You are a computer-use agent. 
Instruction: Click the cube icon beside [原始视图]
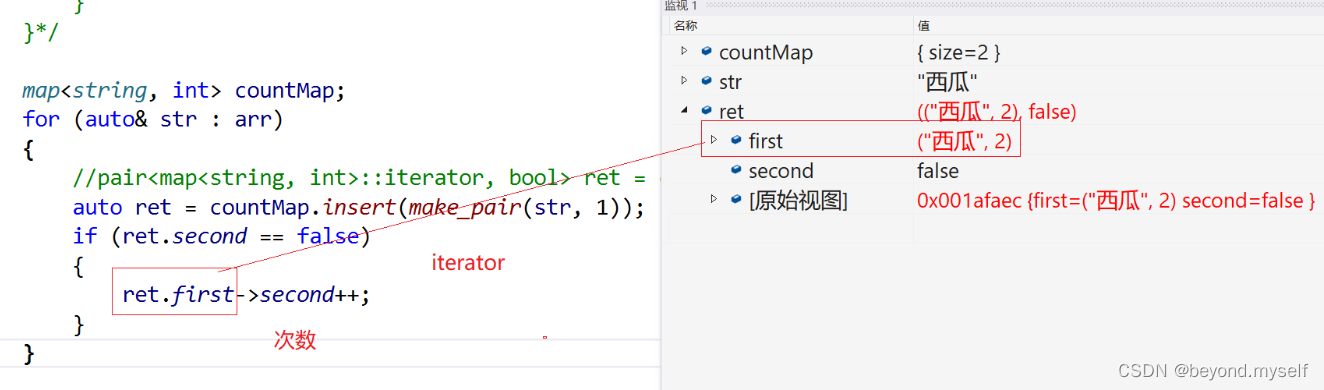click(736, 200)
